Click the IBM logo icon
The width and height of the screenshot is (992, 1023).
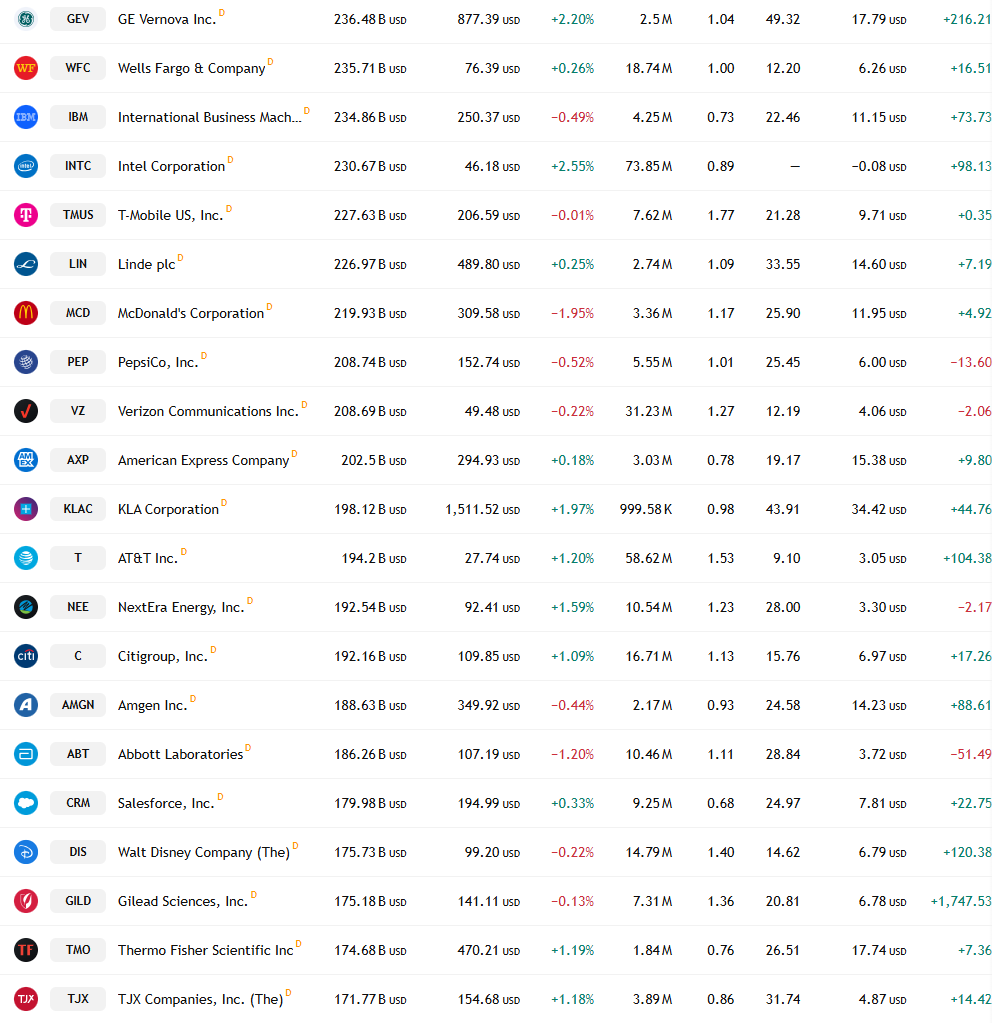coord(26,117)
